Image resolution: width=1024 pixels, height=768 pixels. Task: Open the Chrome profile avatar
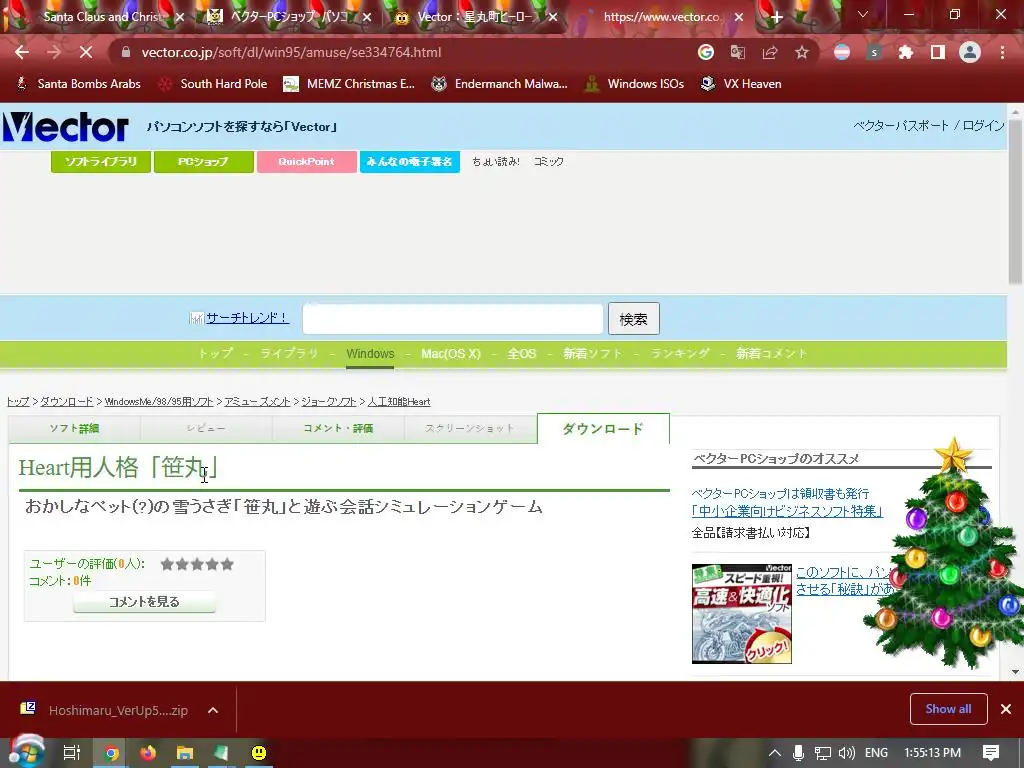pyautogui.click(x=970, y=52)
